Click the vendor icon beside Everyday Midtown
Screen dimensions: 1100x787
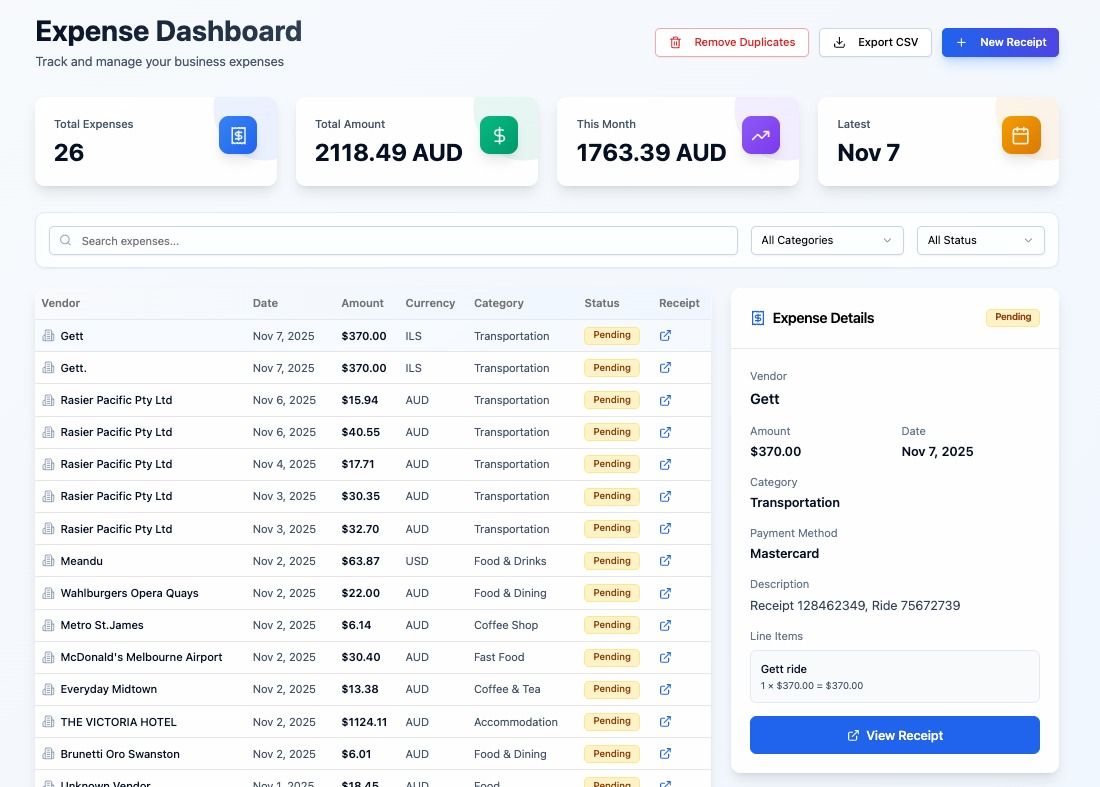(48, 689)
